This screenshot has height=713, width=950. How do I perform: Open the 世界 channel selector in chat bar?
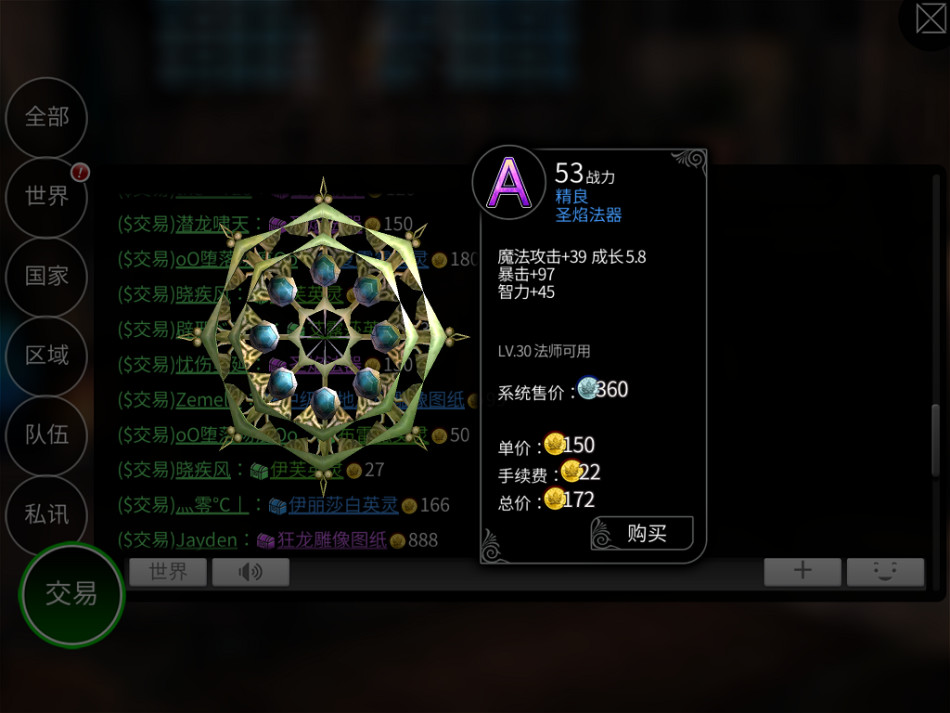click(x=168, y=572)
